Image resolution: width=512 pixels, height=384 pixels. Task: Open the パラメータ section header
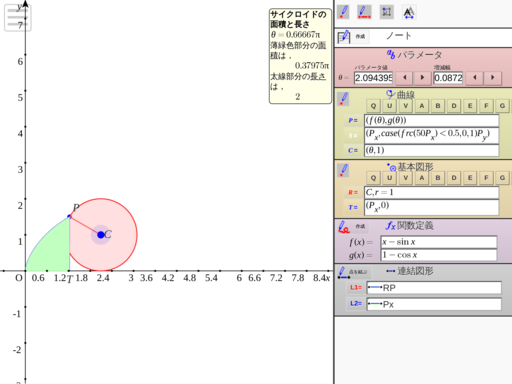point(414,55)
